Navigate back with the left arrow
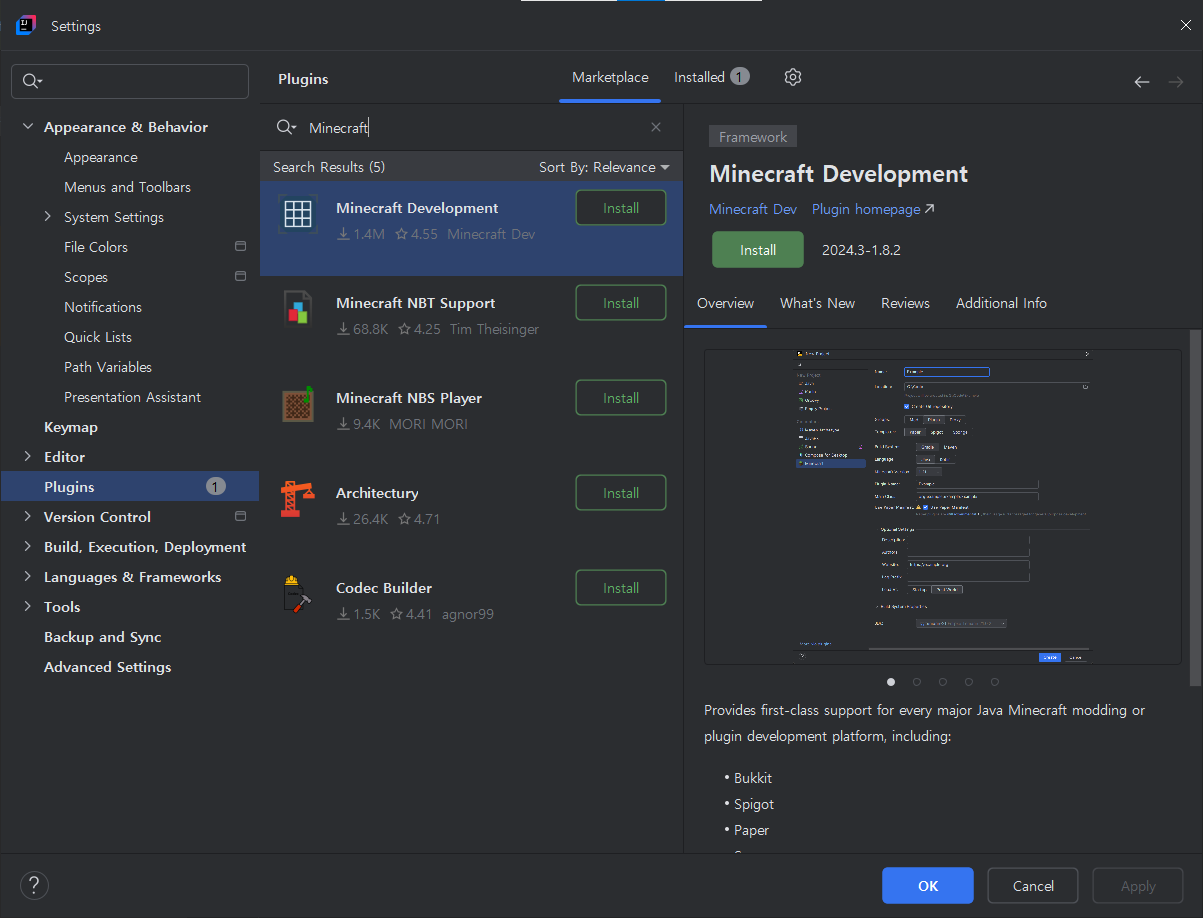The image size is (1203, 918). tap(1142, 82)
